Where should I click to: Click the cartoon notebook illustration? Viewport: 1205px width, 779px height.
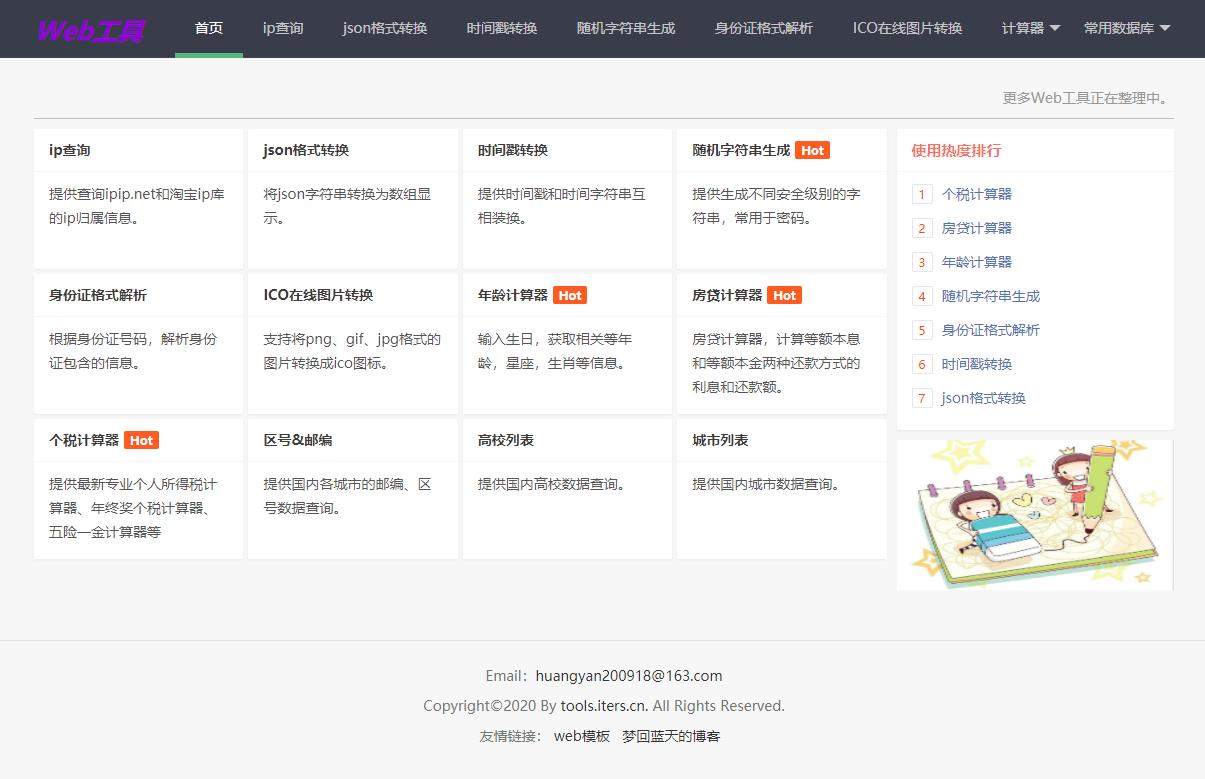(x=1034, y=515)
